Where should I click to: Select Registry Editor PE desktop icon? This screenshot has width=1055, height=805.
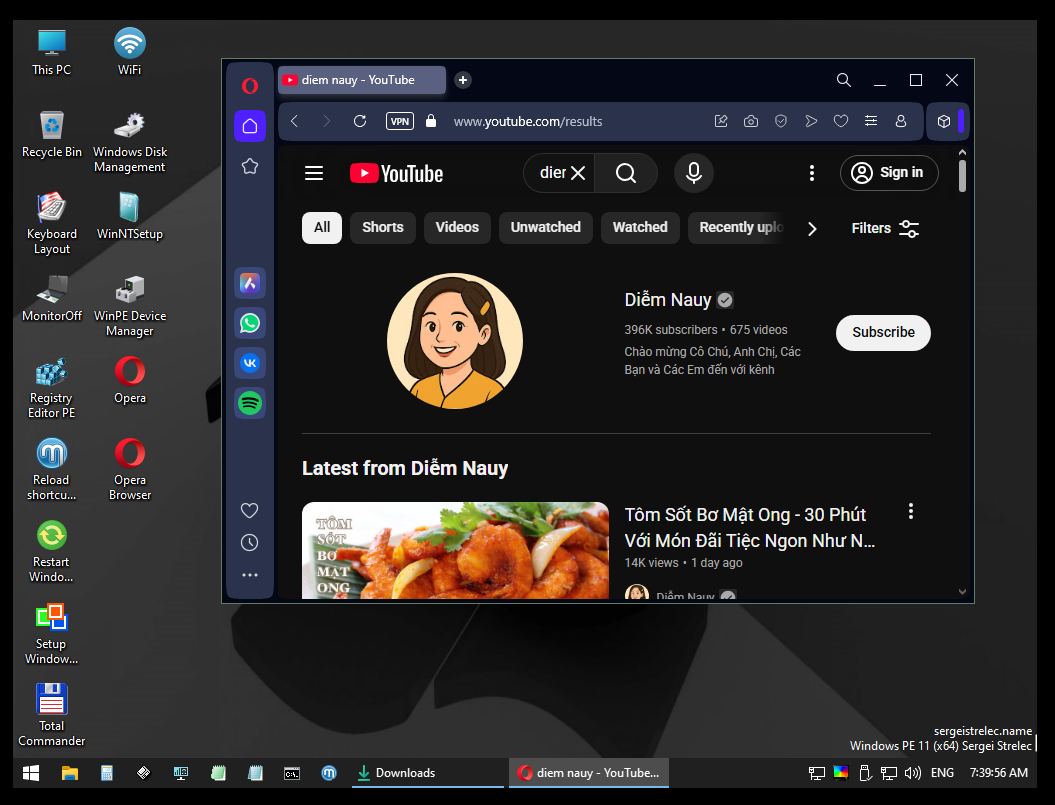coord(52,388)
